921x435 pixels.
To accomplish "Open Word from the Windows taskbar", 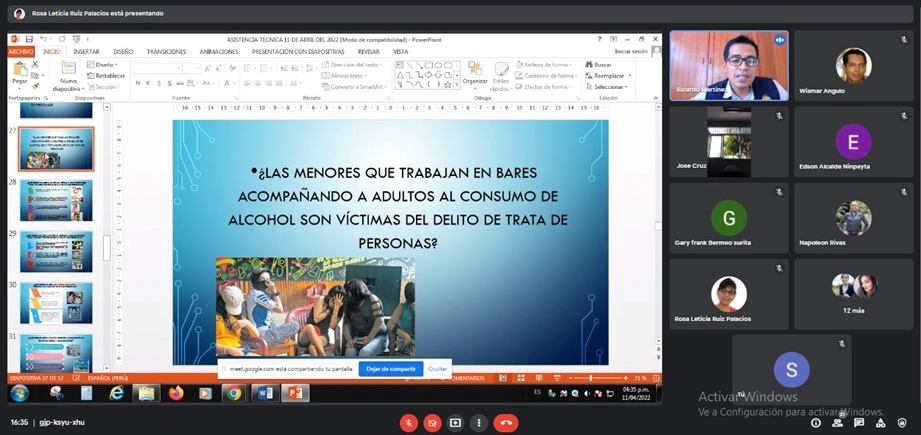I will 264,393.
